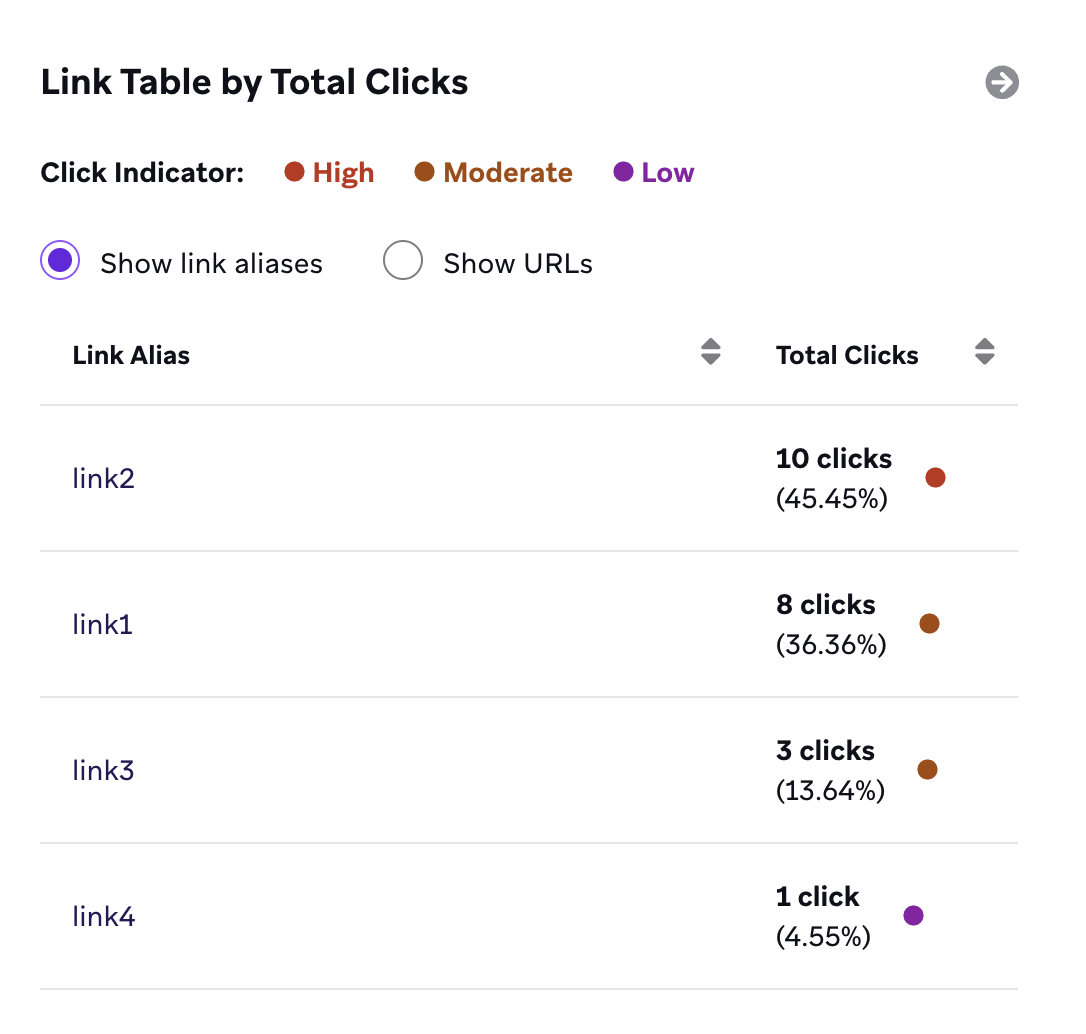Click the Click Indicator legend label
The width and height of the screenshot is (1086, 1034).
tap(141, 172)
